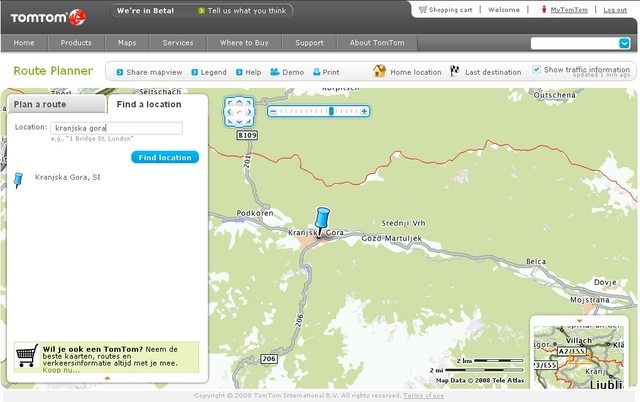Pan the map diagonally up-right
The height and width of the screenshot is (402, 640).
pos(249,103)
